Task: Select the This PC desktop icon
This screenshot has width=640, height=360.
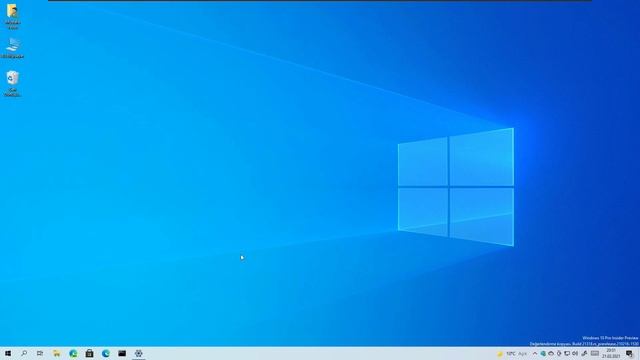Action: point(13,48)
